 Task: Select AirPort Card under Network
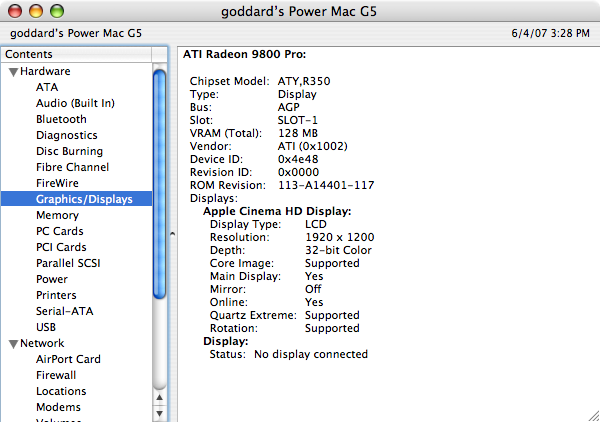pos(68,359)
